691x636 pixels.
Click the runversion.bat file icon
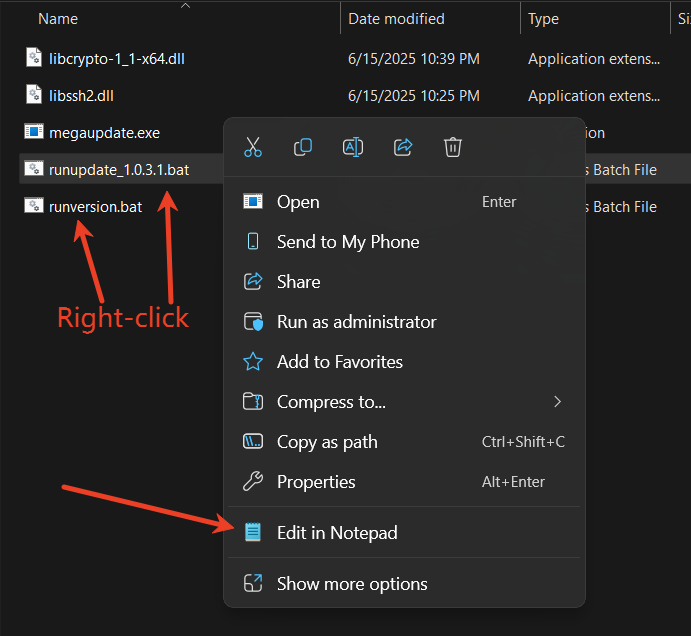[34, 205]
